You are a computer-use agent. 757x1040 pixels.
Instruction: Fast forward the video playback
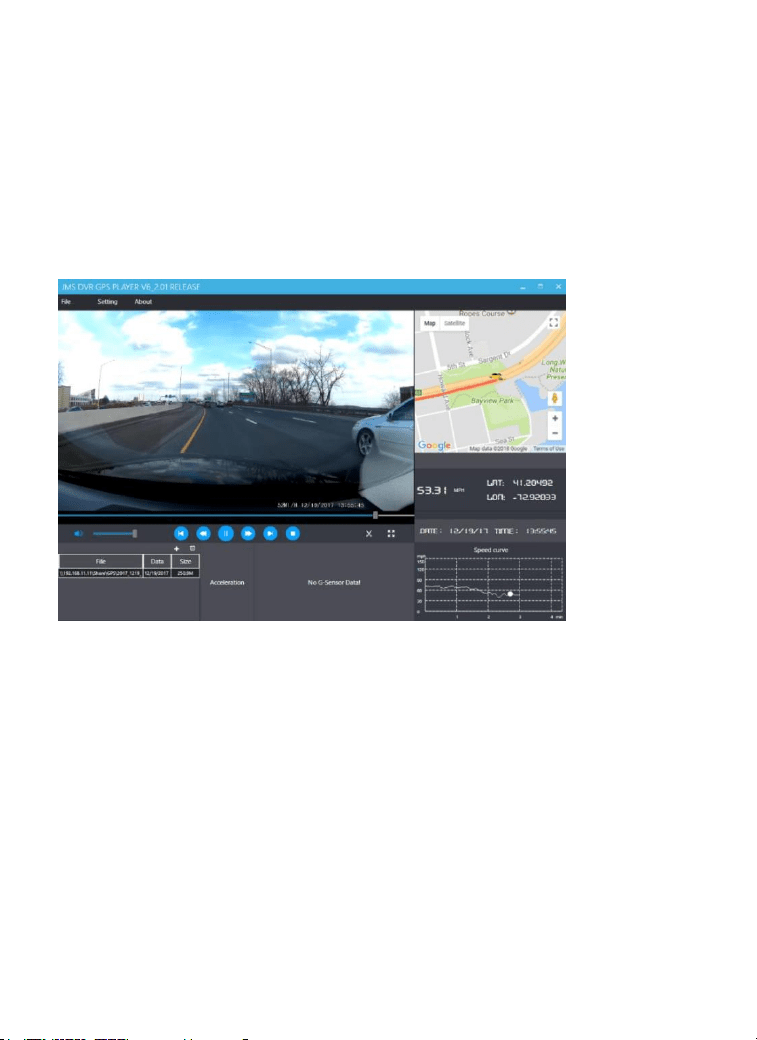click(248, 533)
